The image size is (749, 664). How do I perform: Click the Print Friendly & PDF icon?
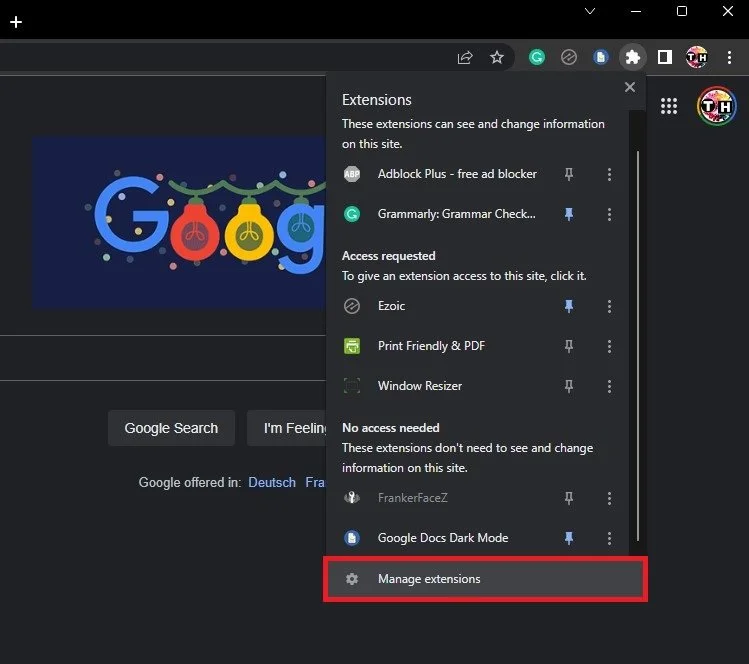pyautogui.click(x=352, y=346)
